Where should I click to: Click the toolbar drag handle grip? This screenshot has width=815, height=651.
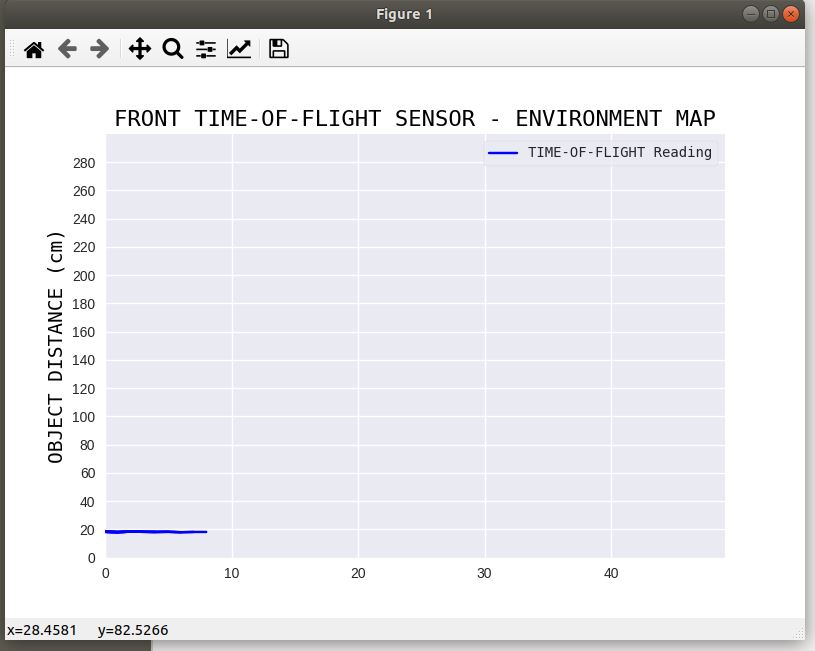pyautogui.click(x=12, y=48)
